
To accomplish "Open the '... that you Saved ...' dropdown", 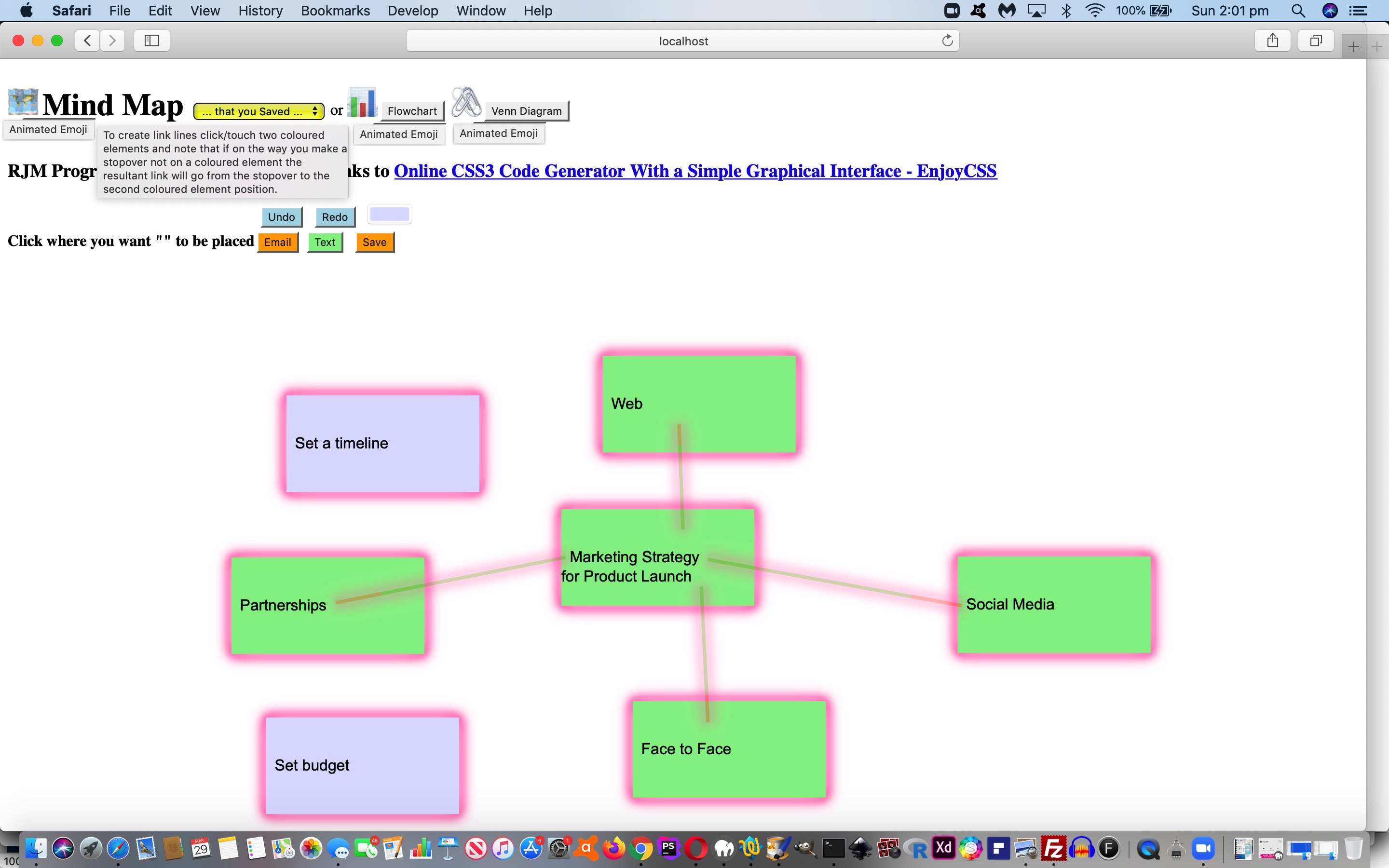I will (259, 111).
